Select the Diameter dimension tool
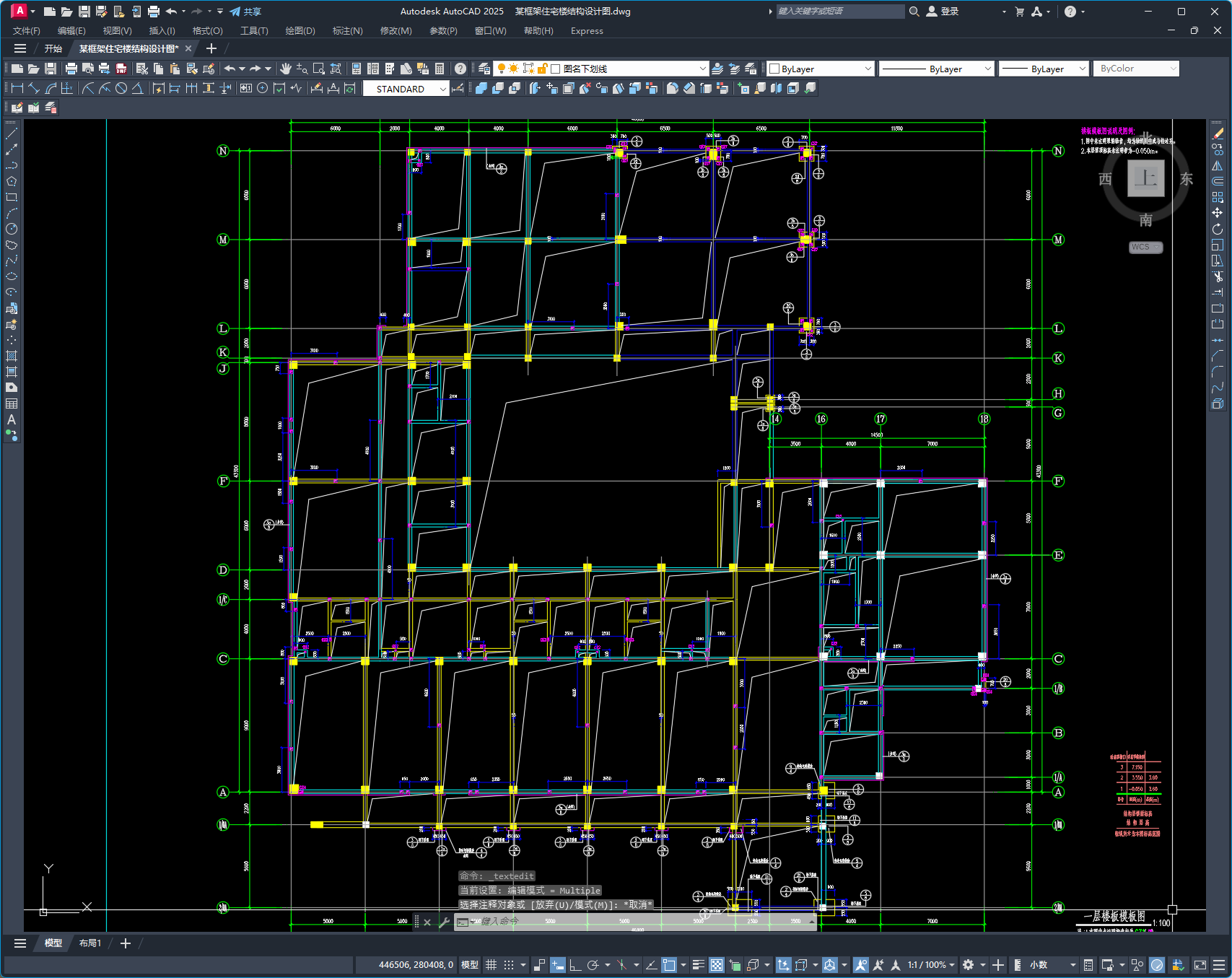The width and height of the screenshot is (1232, 978). click(x=121, y=88)
